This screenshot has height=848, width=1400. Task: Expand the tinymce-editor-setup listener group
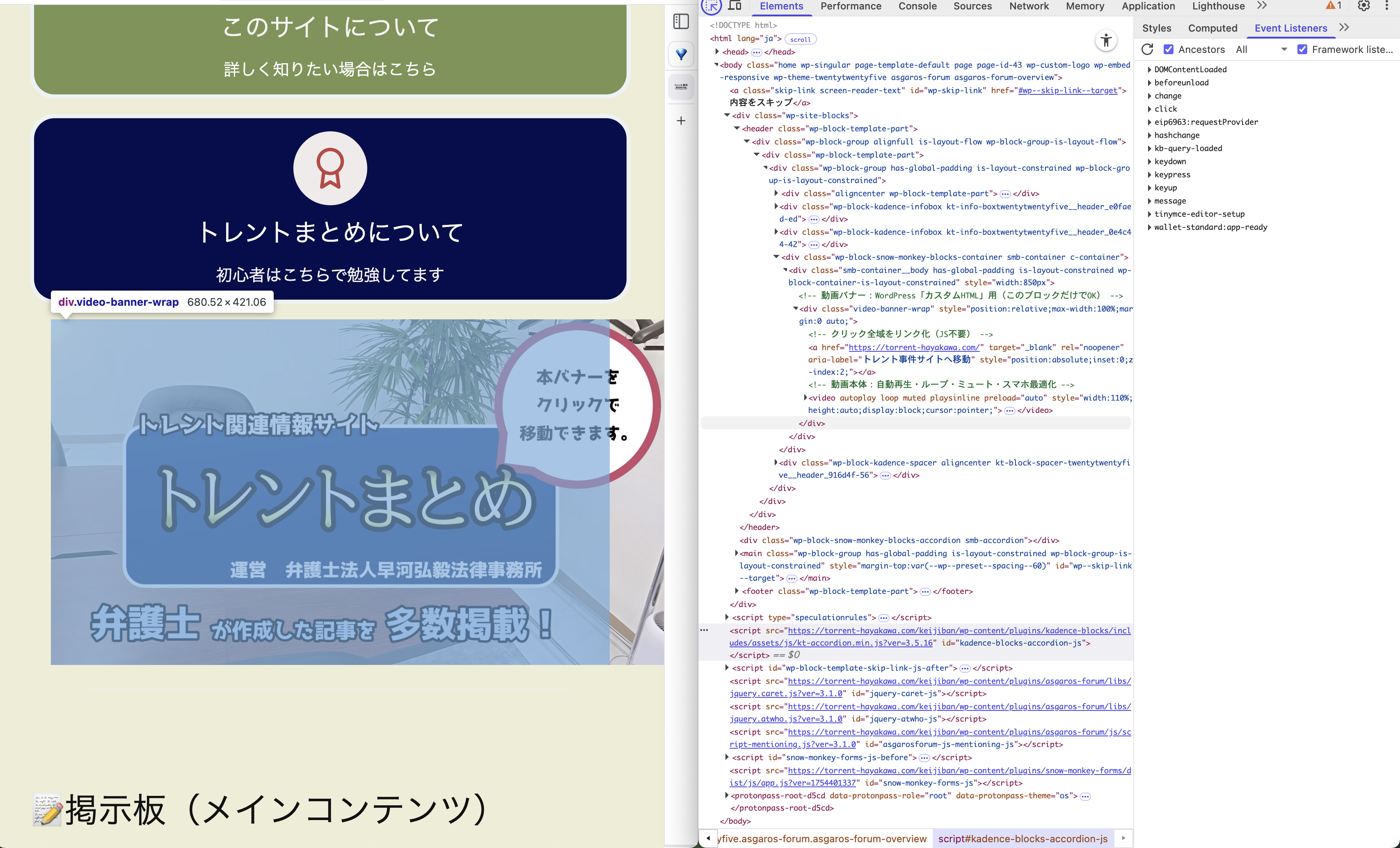click(1149, 214)
